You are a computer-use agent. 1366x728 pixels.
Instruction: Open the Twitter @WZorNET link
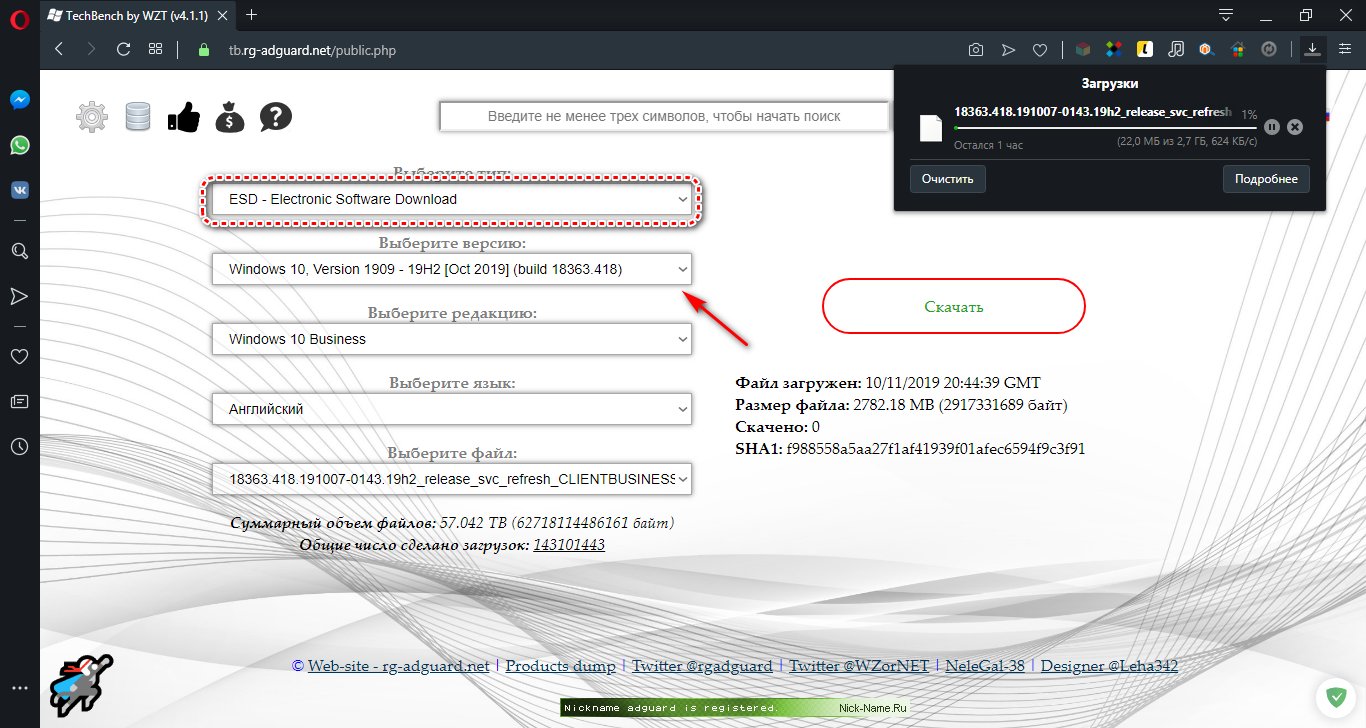pos(859,666)
